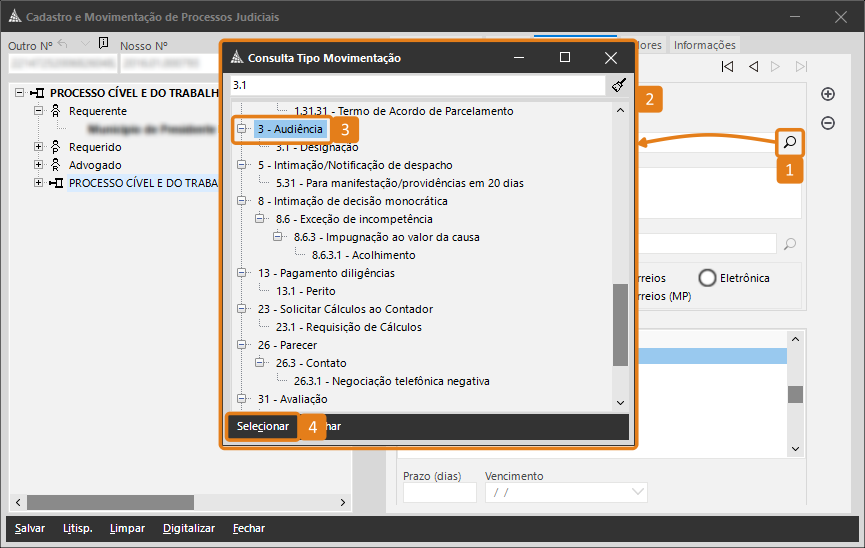Expand the Requerido tree node

click(40, 147)
